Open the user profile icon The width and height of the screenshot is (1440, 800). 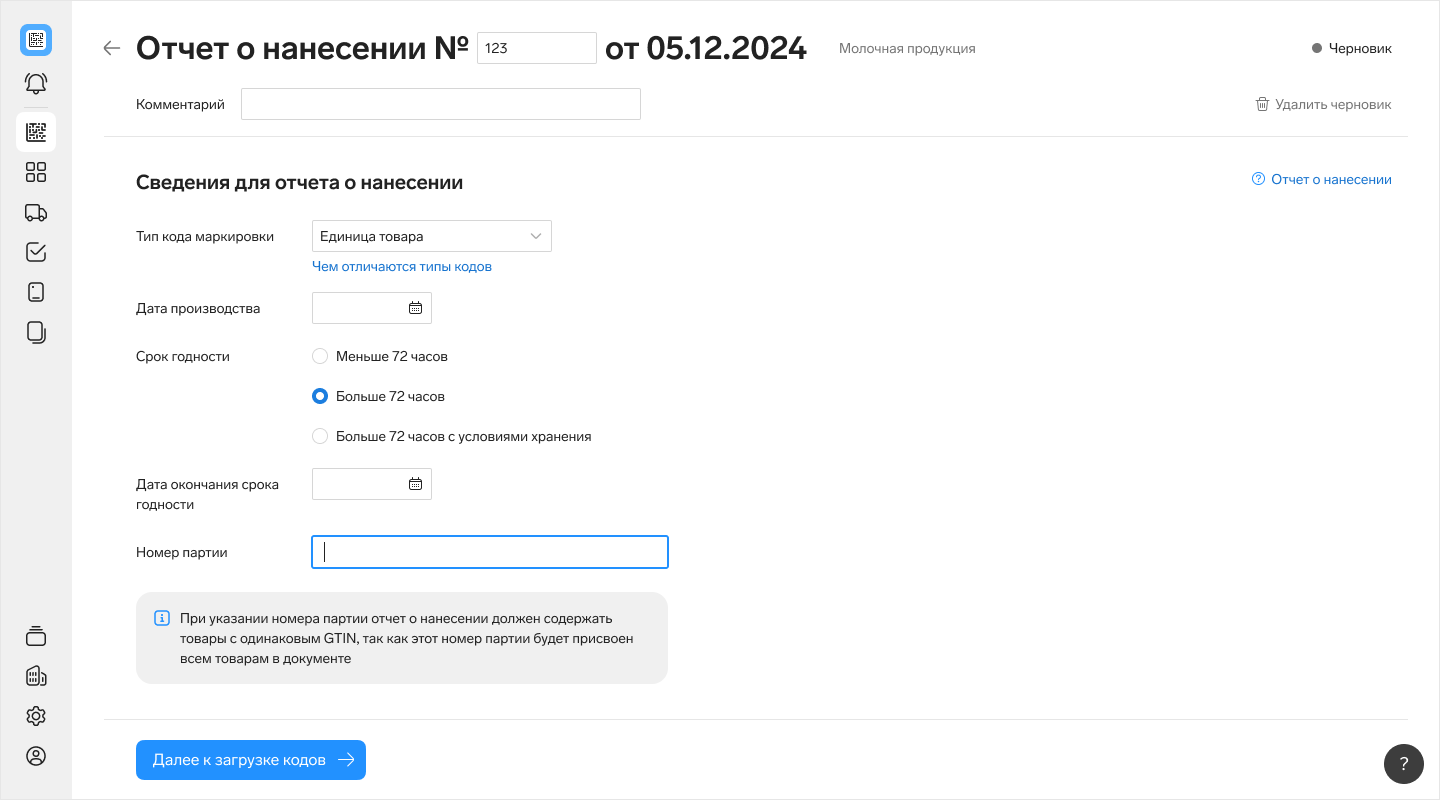tap(36, 756)
